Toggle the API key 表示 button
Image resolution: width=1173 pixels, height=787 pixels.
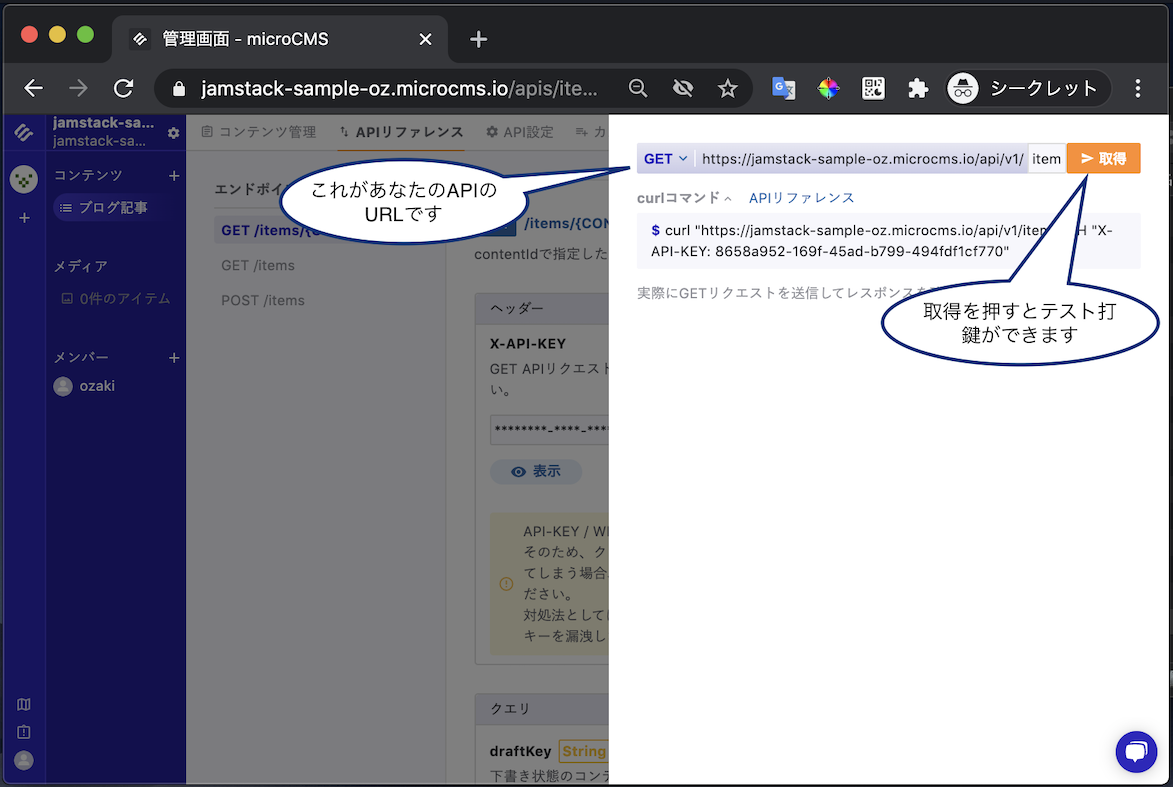coord(536,471)
